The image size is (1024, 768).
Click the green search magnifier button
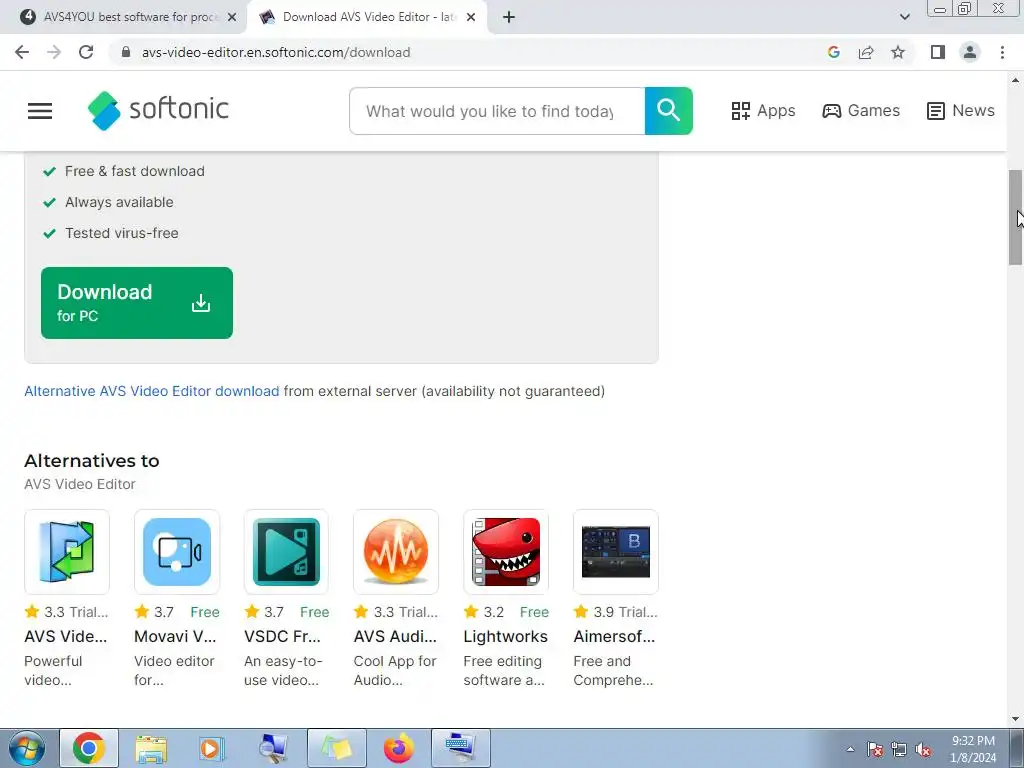(x=669, y=111)
